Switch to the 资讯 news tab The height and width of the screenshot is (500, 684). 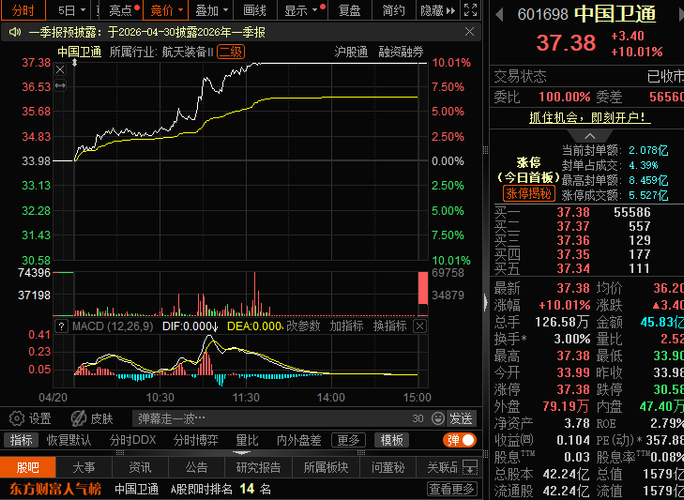pyautogui.click(x=140, y=468)
